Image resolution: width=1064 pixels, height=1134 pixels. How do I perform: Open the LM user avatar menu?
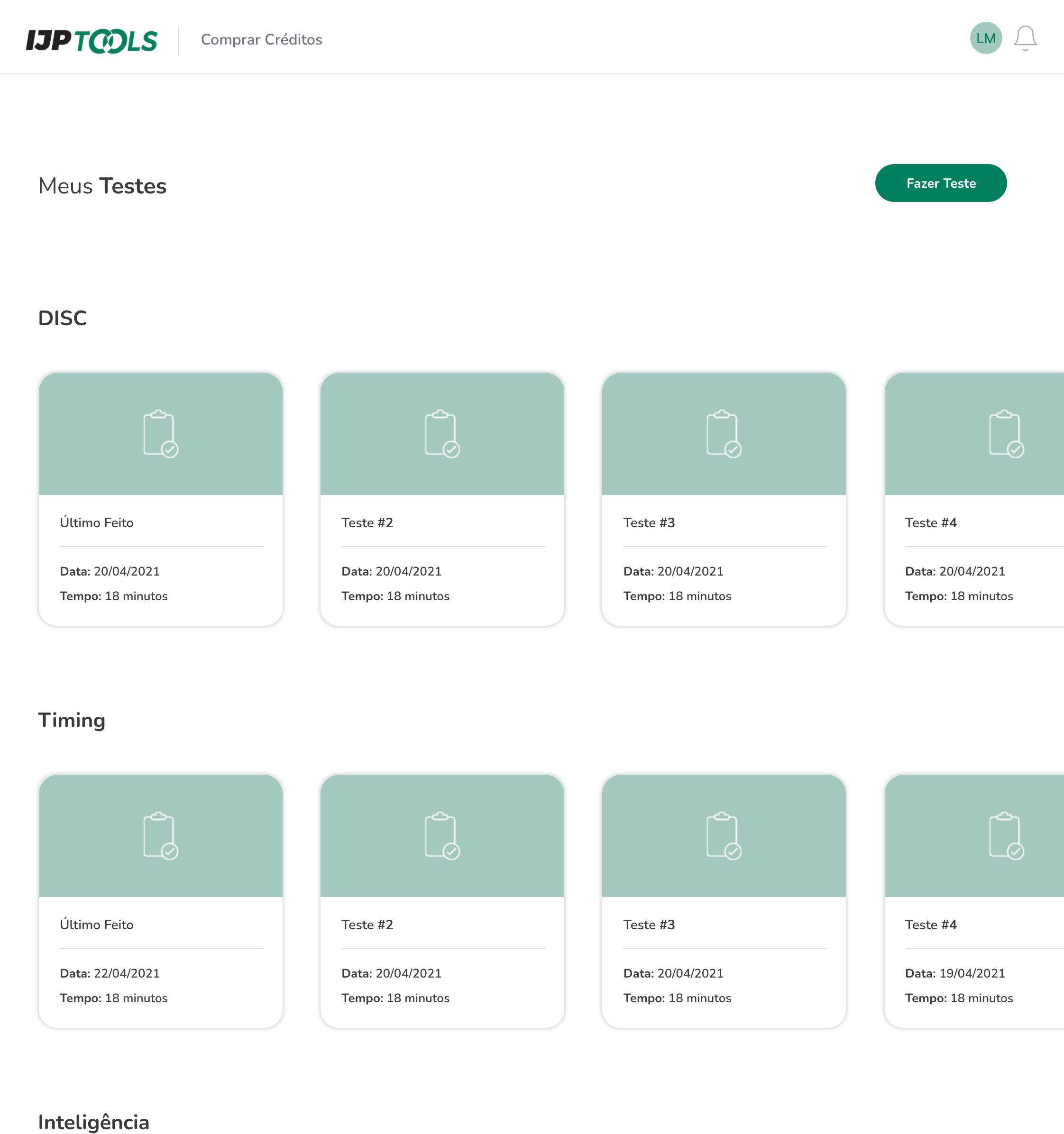tap(986, 38)
